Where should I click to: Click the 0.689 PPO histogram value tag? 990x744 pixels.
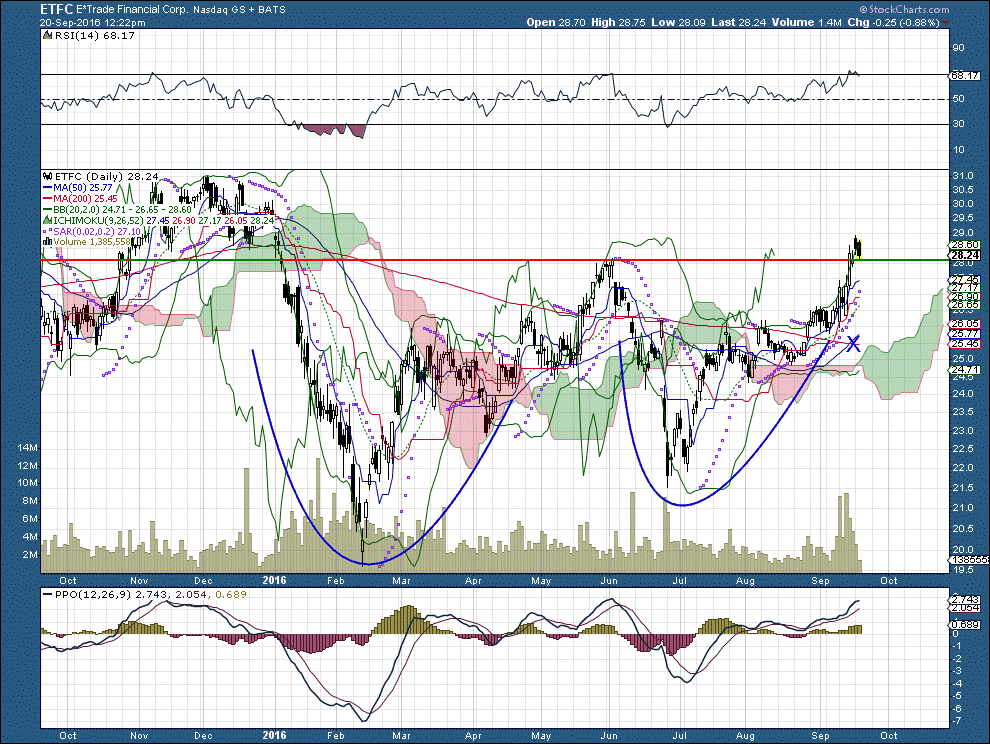965,624
